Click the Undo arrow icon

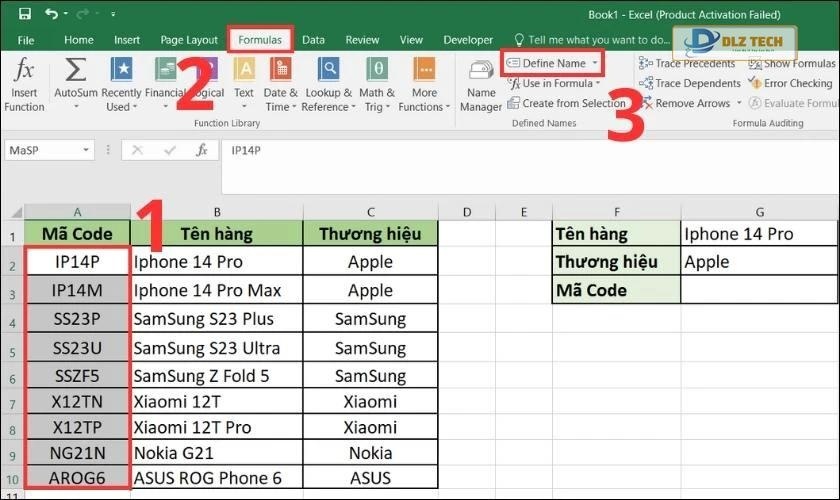pyautogui.click(x=51, y=14)
